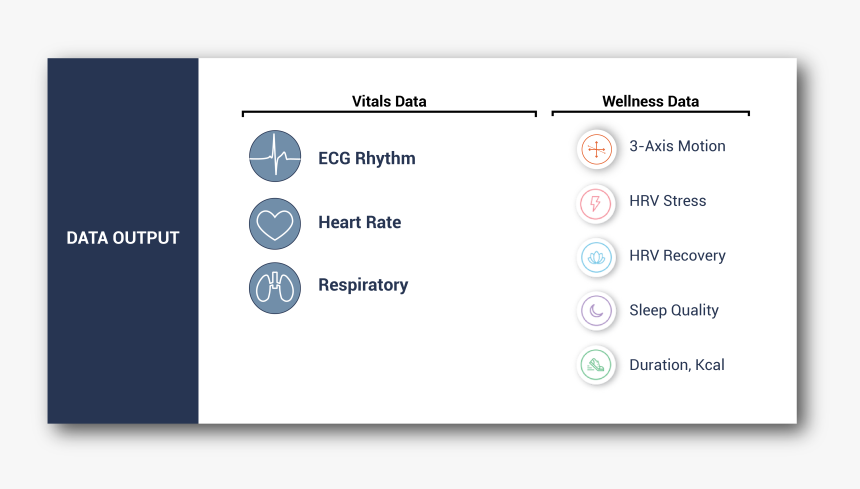Image resolution: width=860 pixels, height=489 pixels.
Task: Click the 3-Axis Motion text
Action: [677, 146]
